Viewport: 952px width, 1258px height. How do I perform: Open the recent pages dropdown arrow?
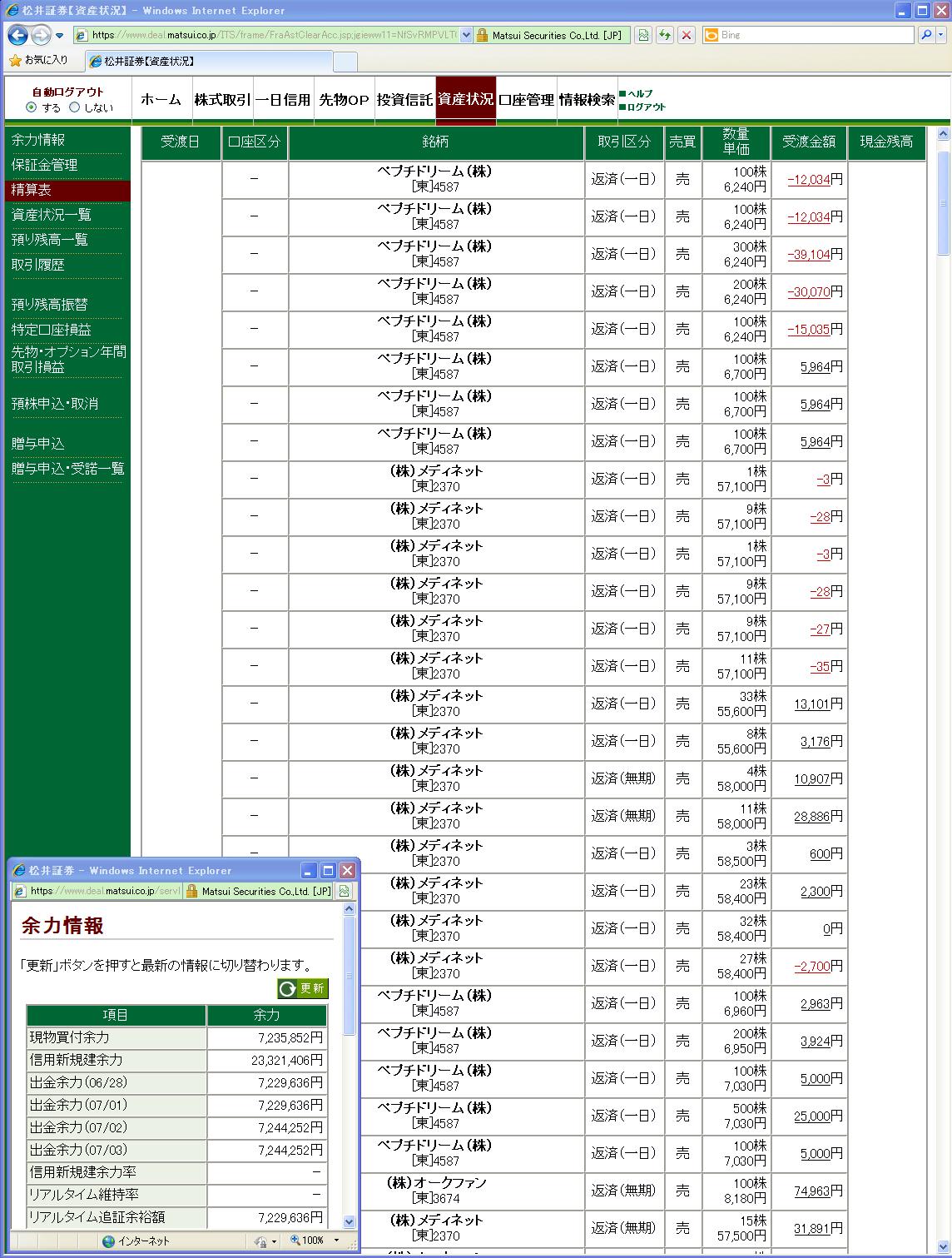pyautogui.click(x=60, y=36)
